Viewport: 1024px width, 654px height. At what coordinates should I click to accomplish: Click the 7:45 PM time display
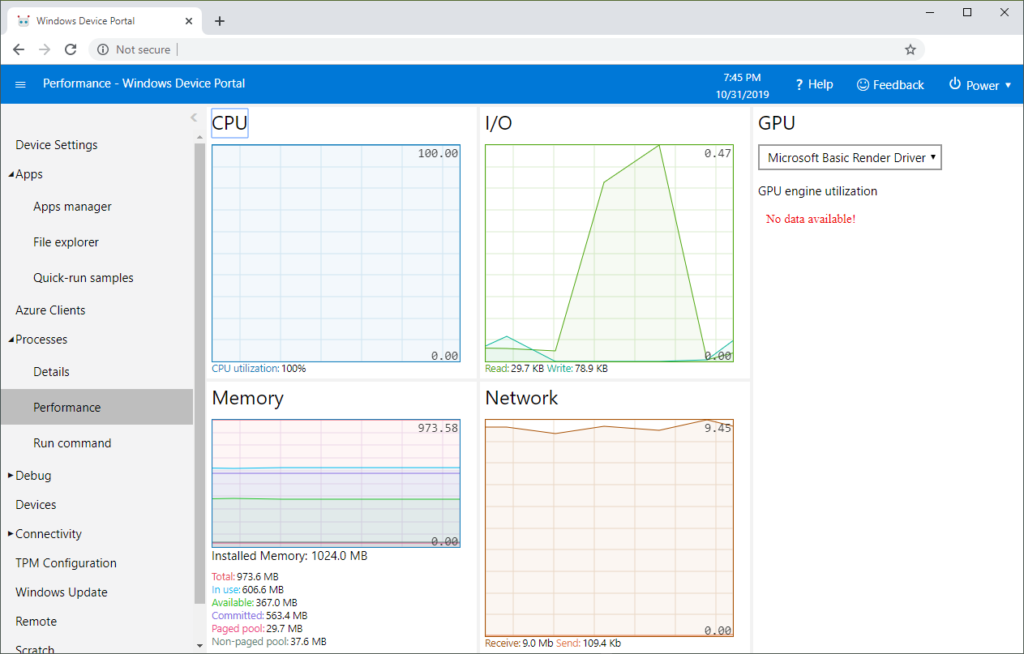[x=742, y=78]
